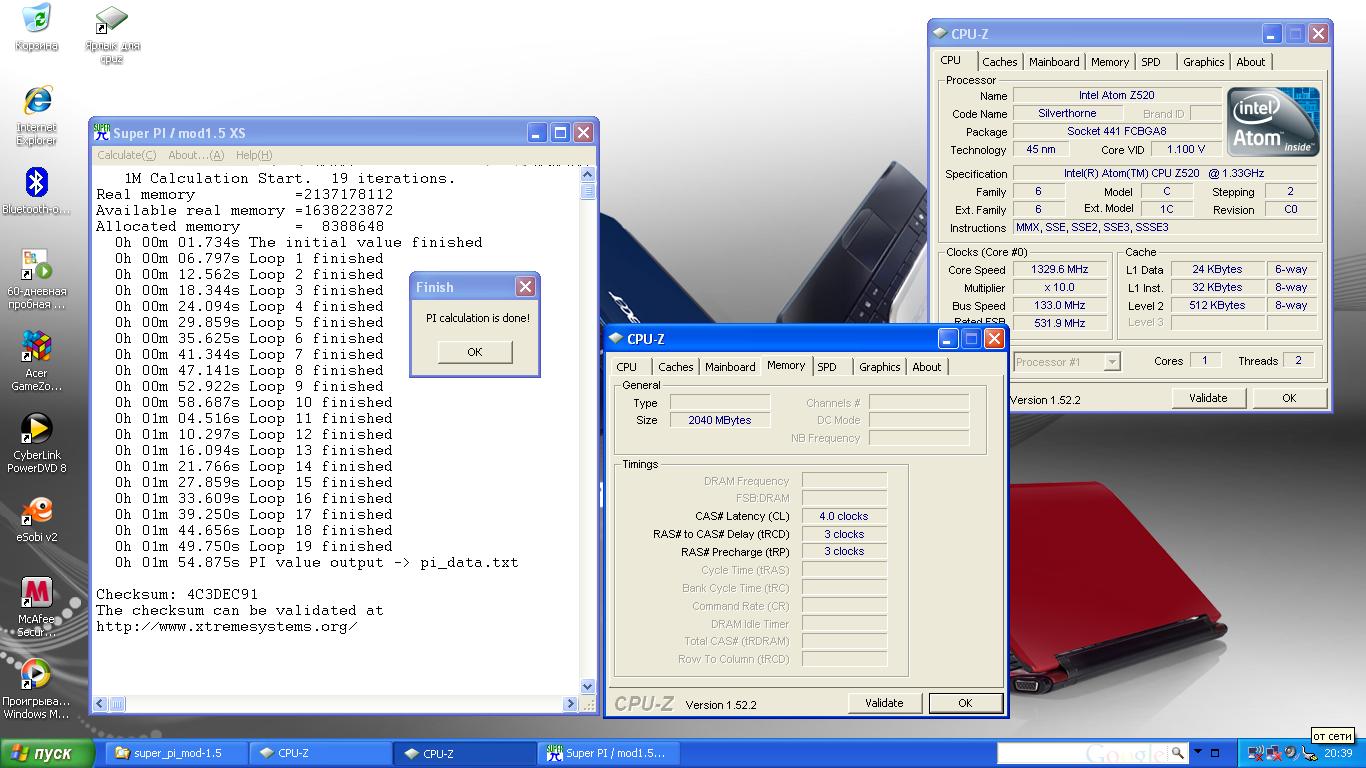Open Graphics tab in rear CPU-Z window
Image resolution: width=1366 pixels, height=768 pixels.
tap(1204, 62)
